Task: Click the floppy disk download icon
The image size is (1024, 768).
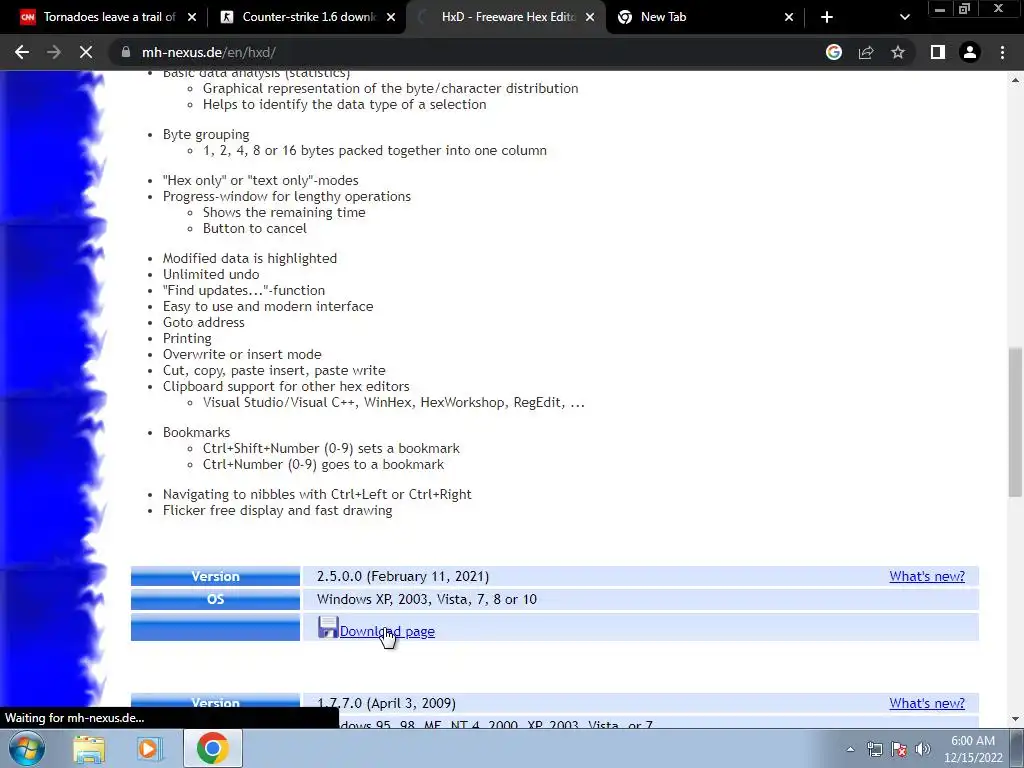Action: click(328, 627)
